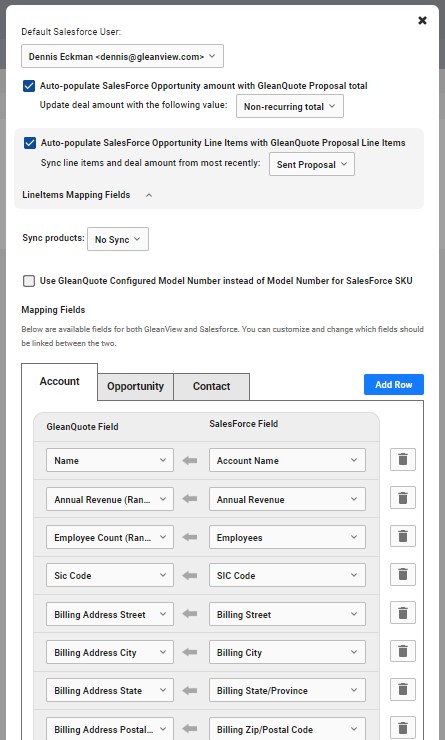
Task: Delete the Name mapping row
Action: pyautogui.click(x=403, y=460)
